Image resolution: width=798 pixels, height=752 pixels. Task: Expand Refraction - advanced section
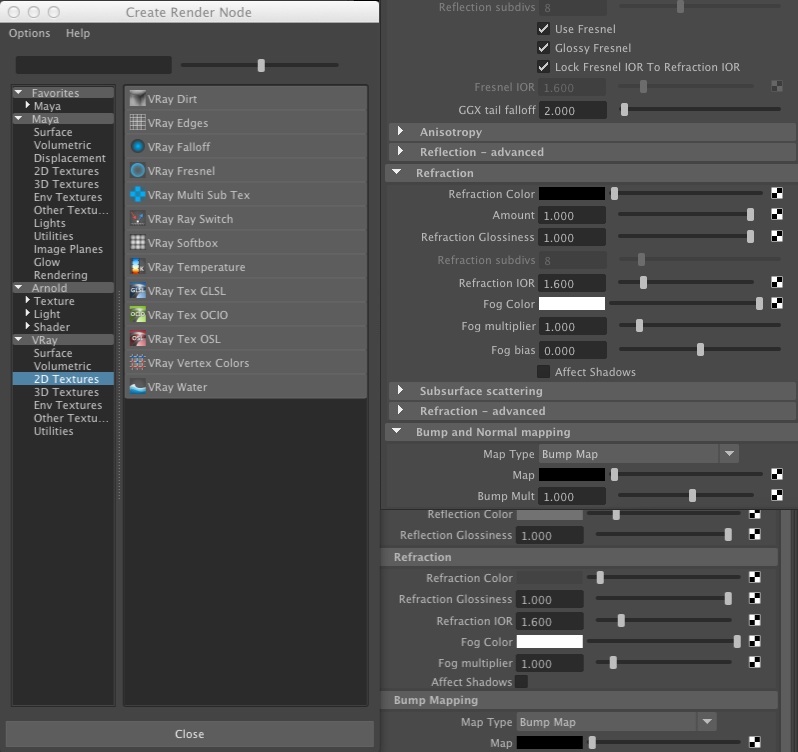coord(401,410)
